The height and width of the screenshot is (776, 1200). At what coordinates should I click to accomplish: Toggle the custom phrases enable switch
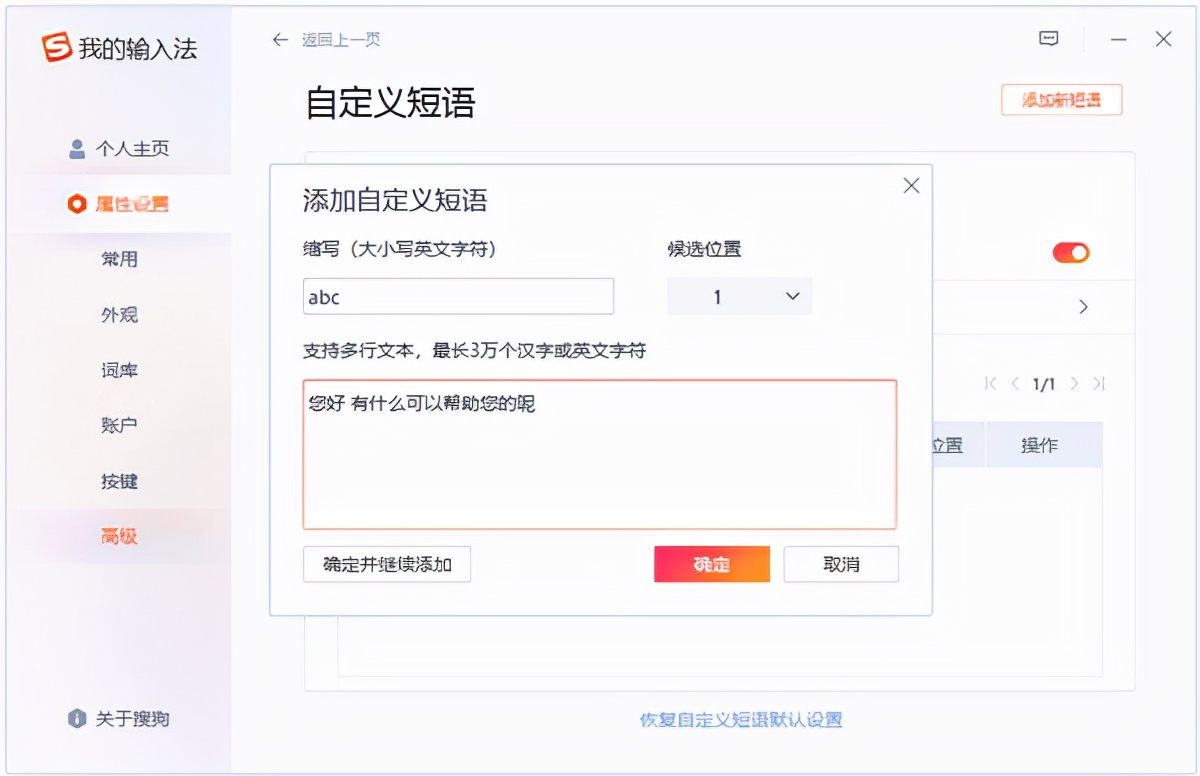click(x=1069, y=252)
